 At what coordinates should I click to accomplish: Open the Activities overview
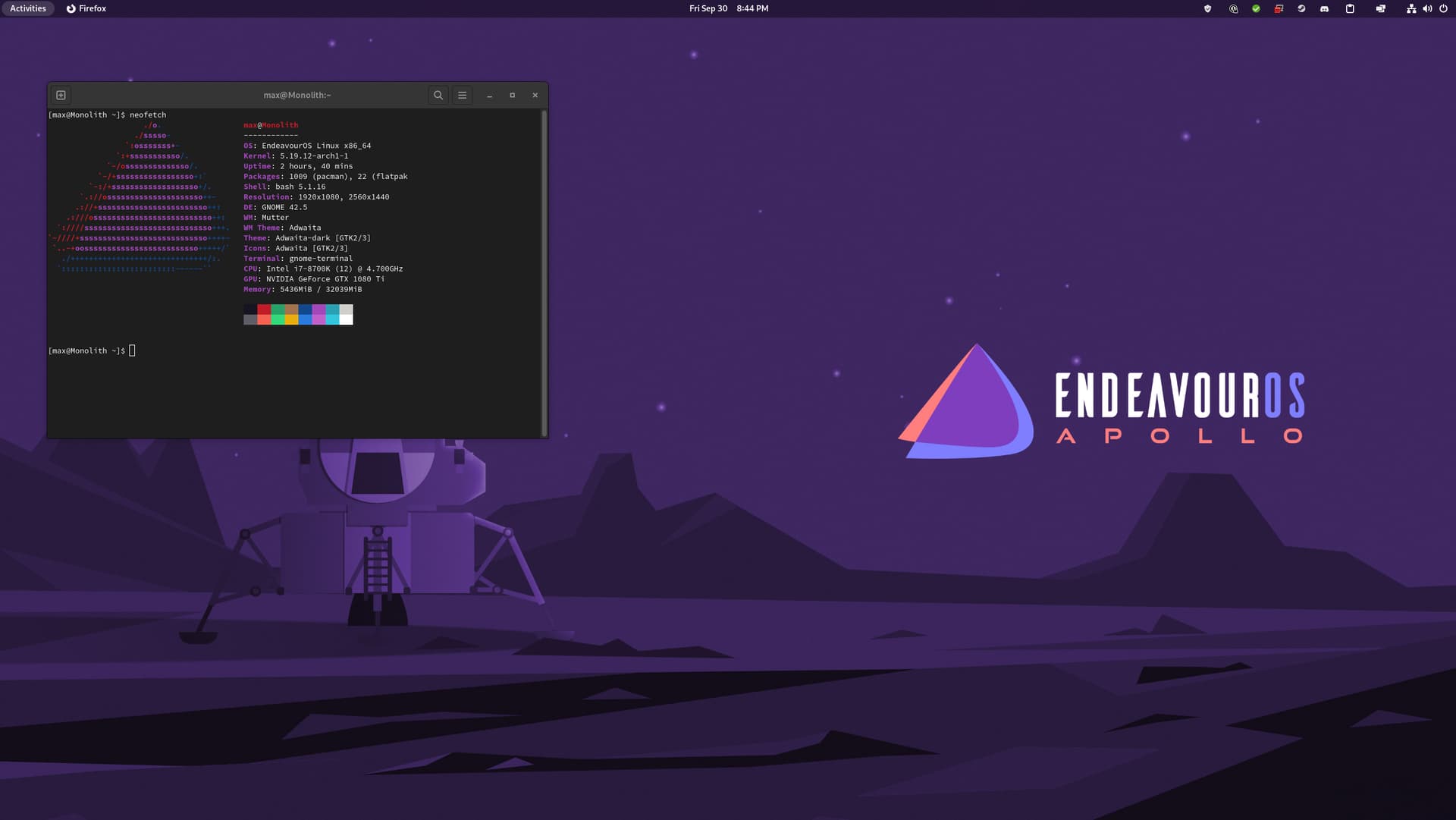[x=28, y=8]
